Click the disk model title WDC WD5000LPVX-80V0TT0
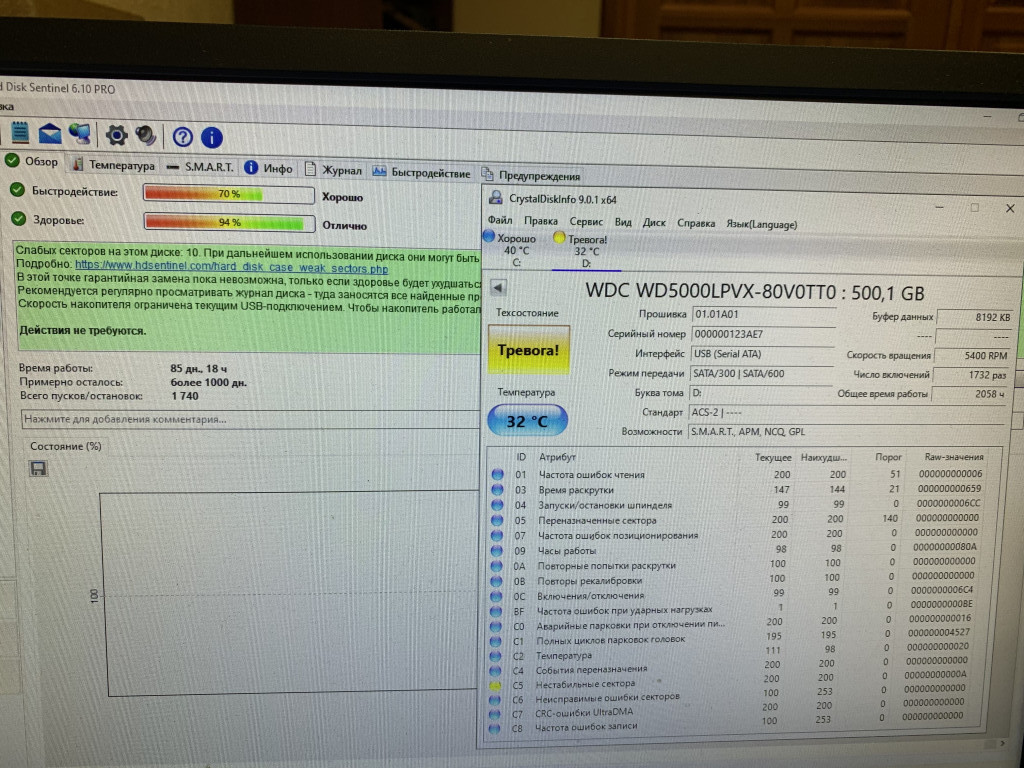Viewport: 1024px width, 768px height. pos(711,291)
